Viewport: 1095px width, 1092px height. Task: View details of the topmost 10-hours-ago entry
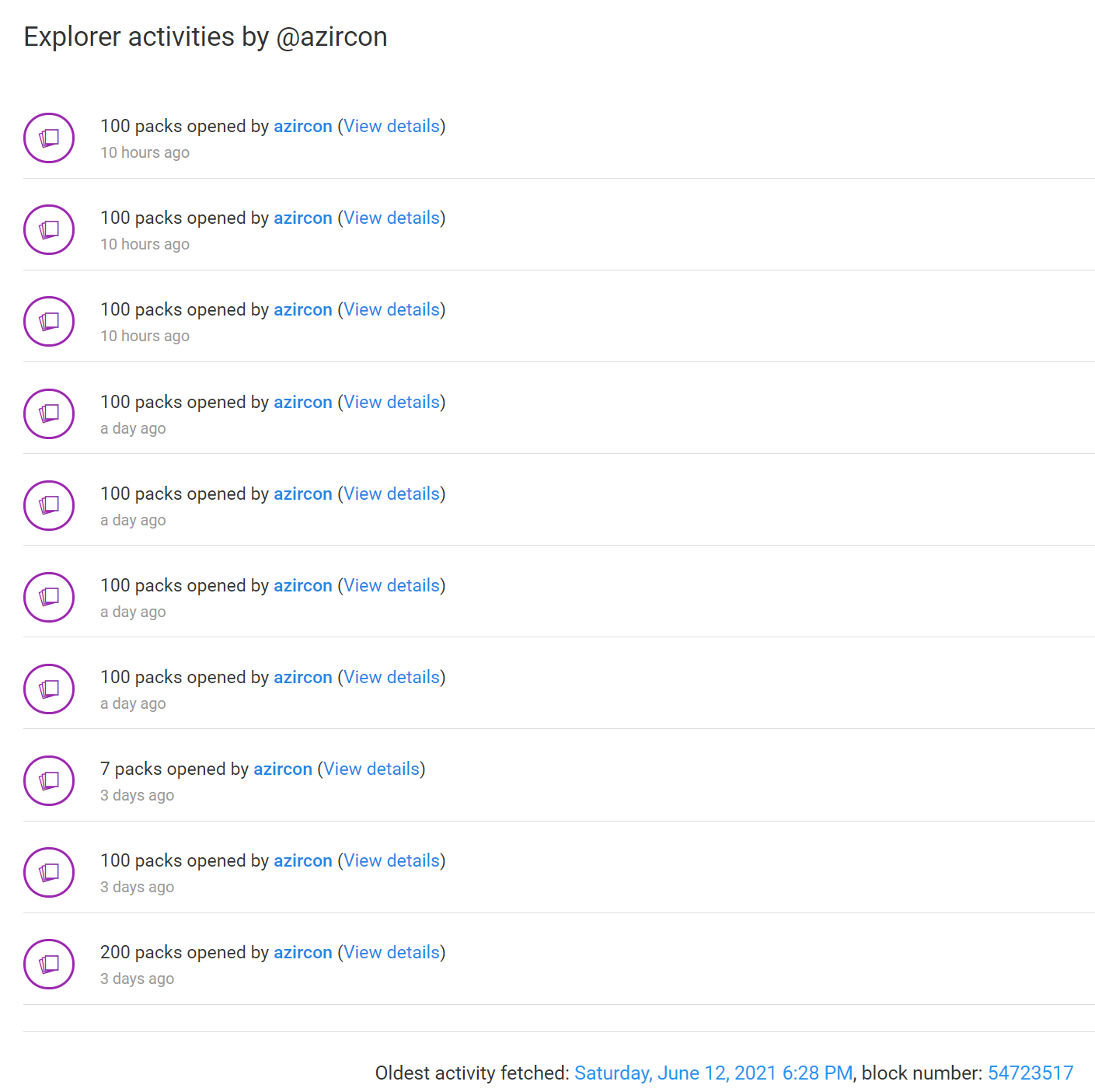pos(392,126)
